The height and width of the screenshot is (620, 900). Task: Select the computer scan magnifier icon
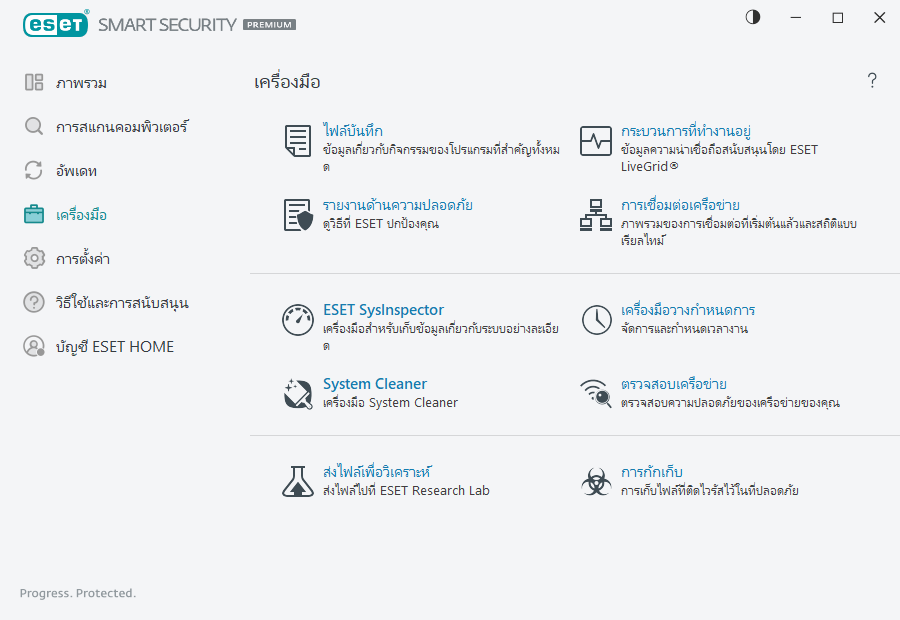[x=33, y=127]
